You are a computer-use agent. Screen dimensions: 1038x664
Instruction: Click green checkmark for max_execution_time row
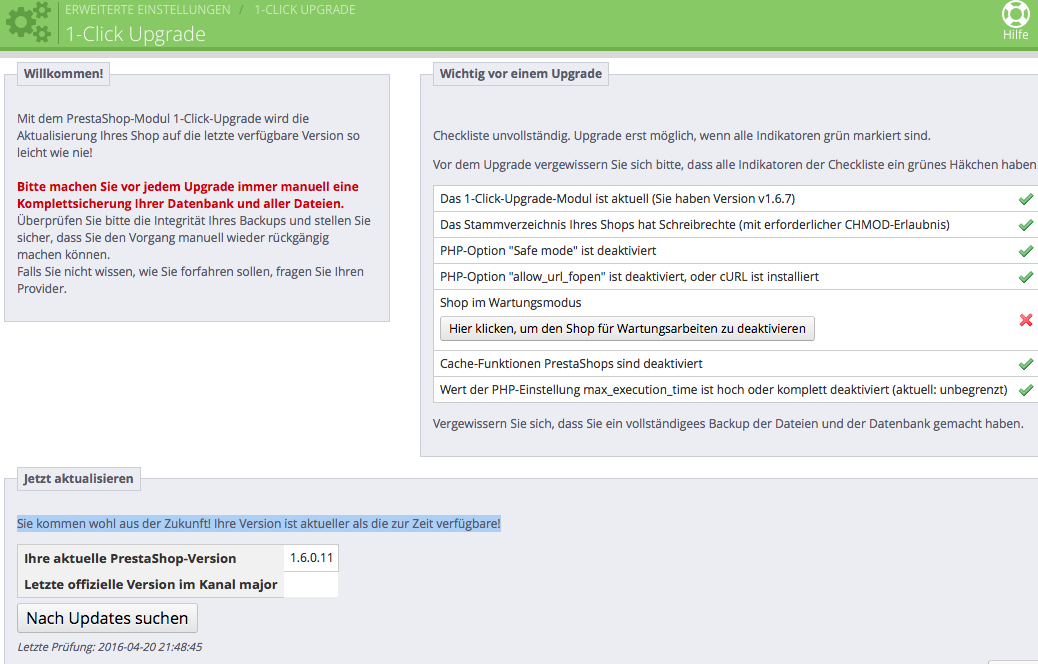1025,390
